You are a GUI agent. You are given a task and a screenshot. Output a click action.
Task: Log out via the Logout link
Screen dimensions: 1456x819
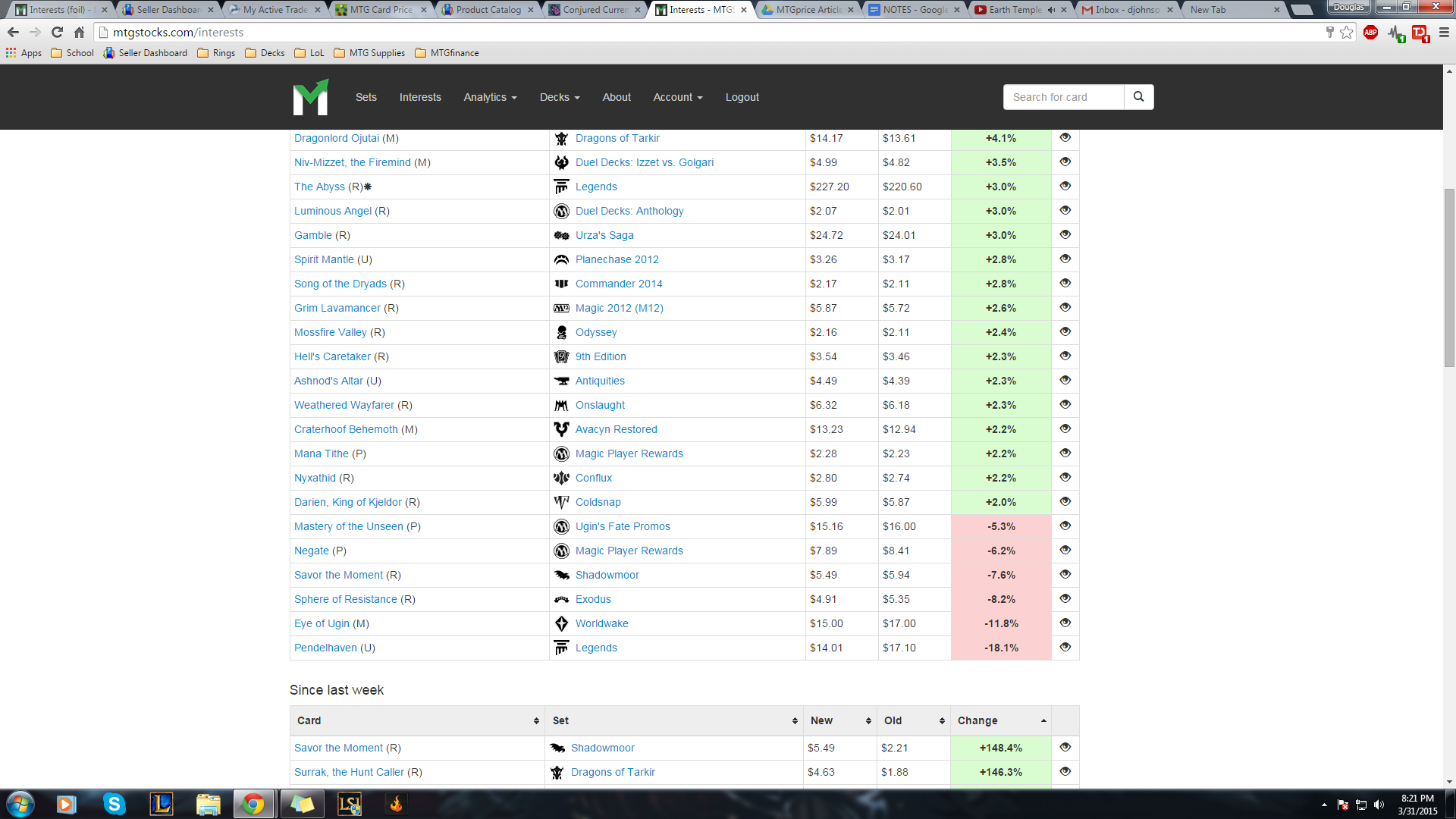742,97
